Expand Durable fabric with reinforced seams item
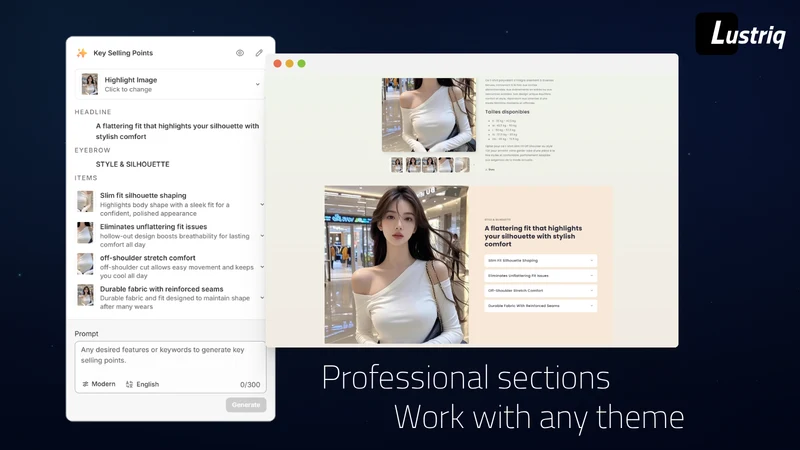The height and width of the screenshot is (450, 800). point(262,298)
